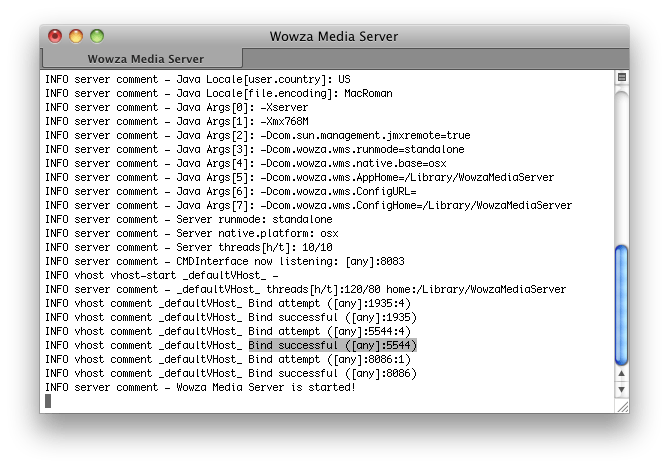Click the scrollbar down arrow
This screenshot has width=669, height=468.
click(x=622, y=390)
